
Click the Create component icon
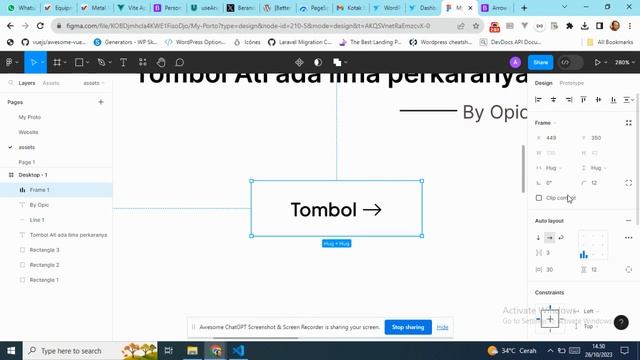coord(299,62)
